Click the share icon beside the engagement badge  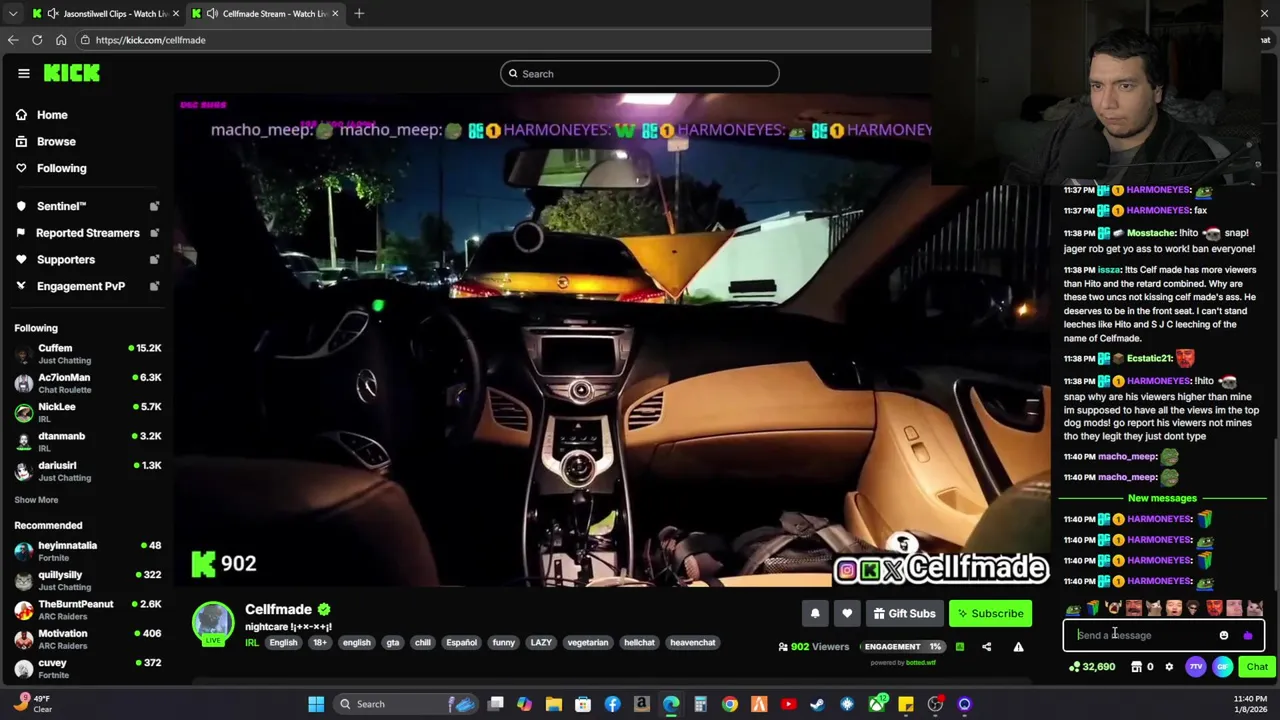pos(986,647)
